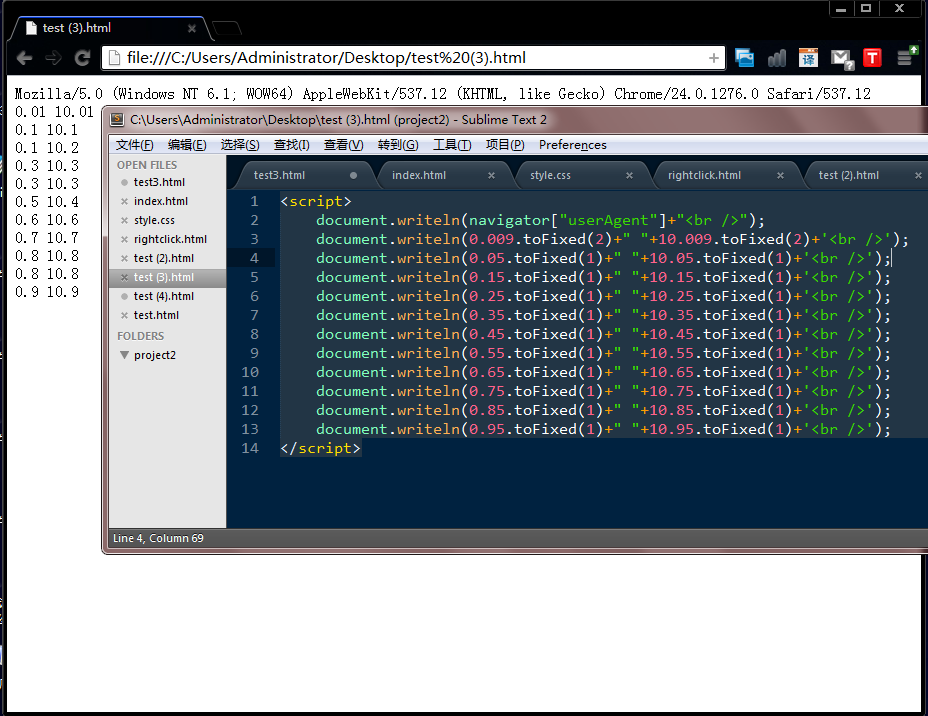Collapse the project2 folder triangle
Viewport: 928px width, 716px height.
pyautogui.click(x=124, y=355)
